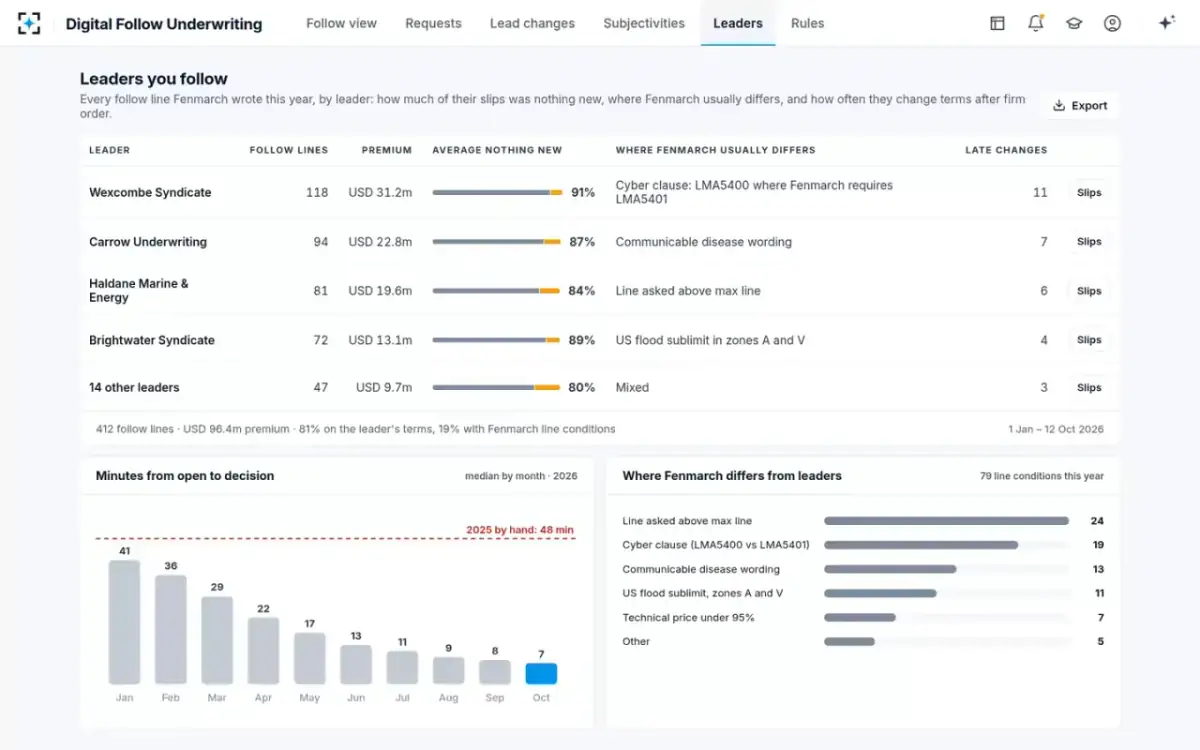Image resolution: width=1200 pixels, height=750 pixels.
Task: Click the Digital Follow Underwriting title
Action: pyautogui.click(x=164, y=23)
